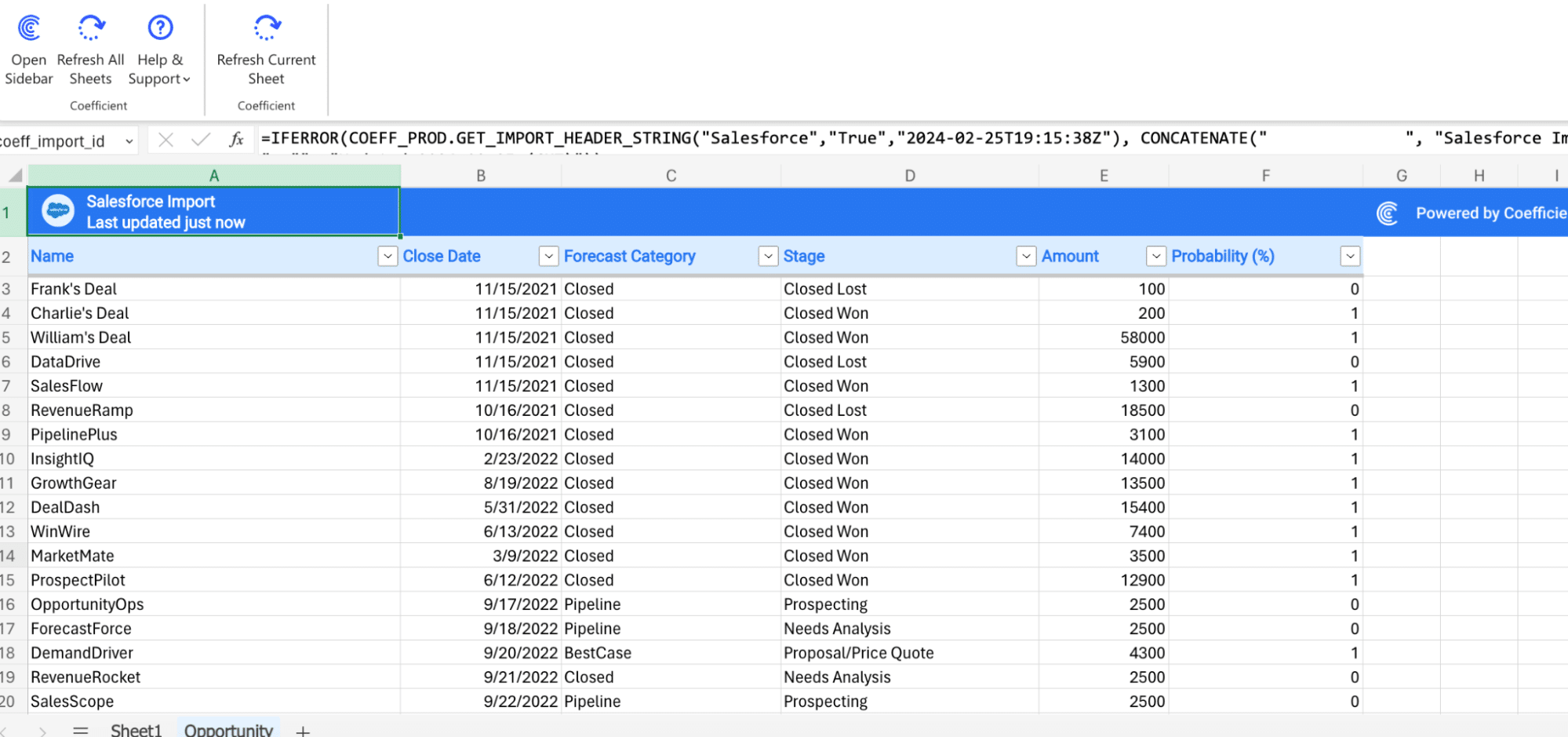This screenshot has height=737, width=1568.
Task: Cancel formula entry with X icon
Action: pyautogui.click(x=166, y=140)
